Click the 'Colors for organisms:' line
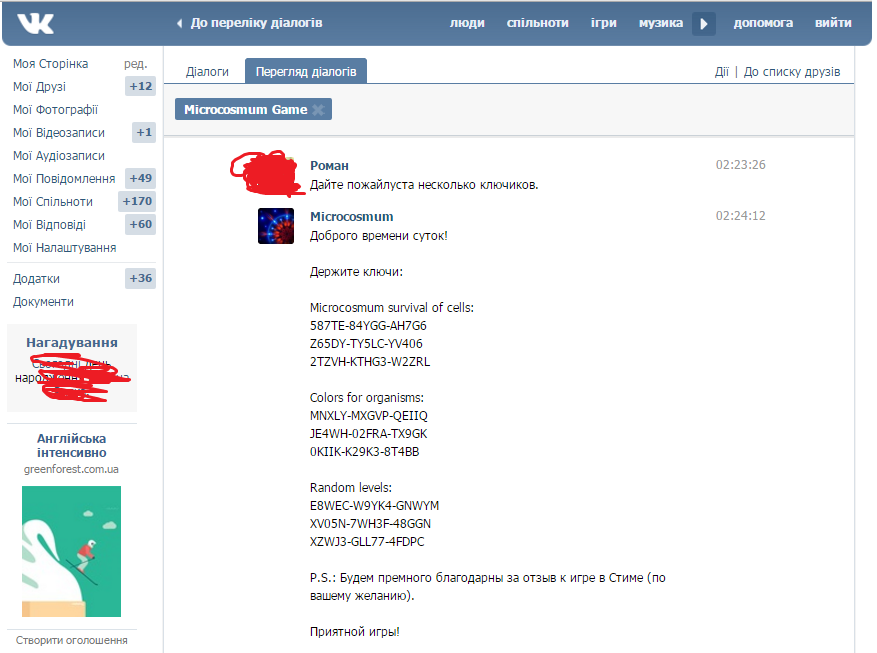The width and height of the screenshot is (877, 653). 367,398
